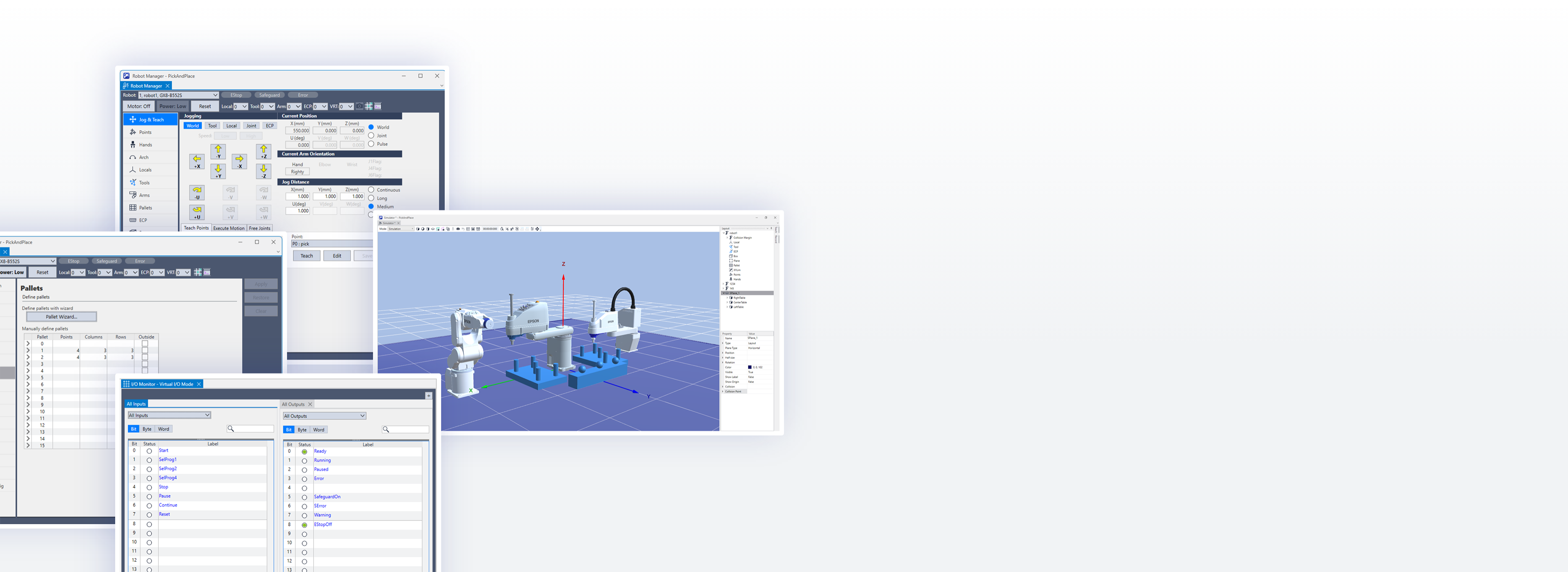Select Joint radio for current position display
The height and width of the screenshot is (572, 1568).
371,136
